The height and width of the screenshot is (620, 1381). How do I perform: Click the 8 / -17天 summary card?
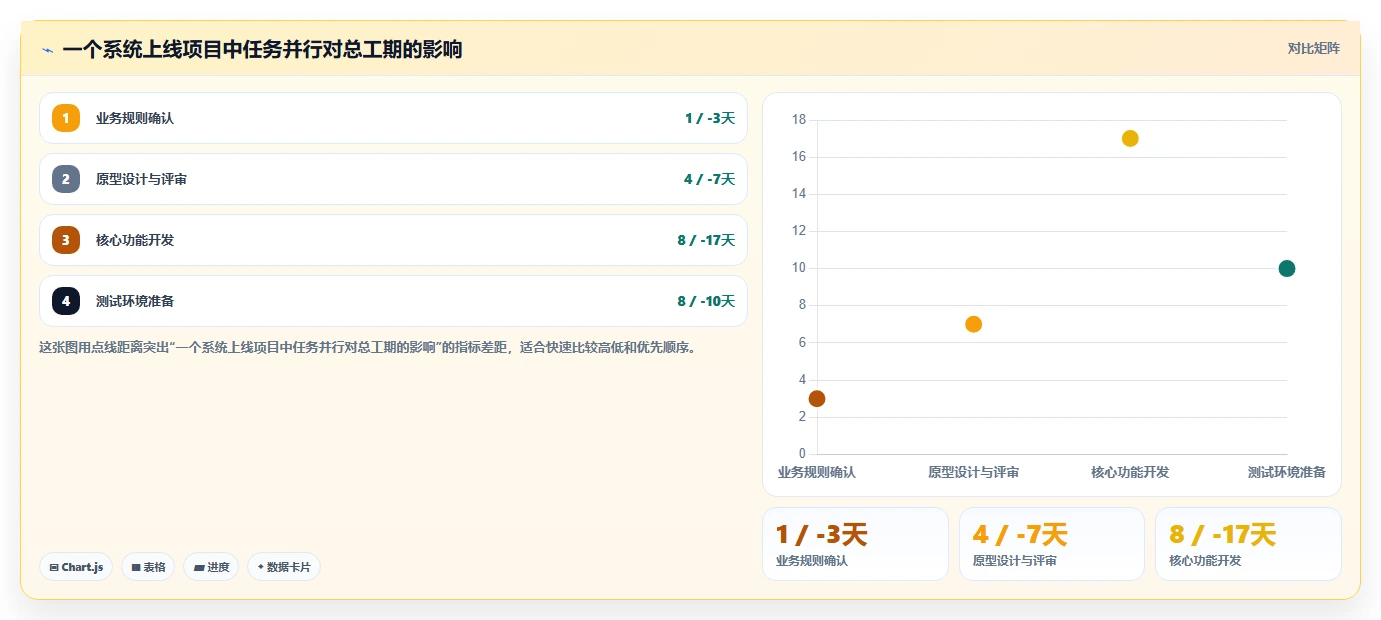click(x=1248, y=544)
